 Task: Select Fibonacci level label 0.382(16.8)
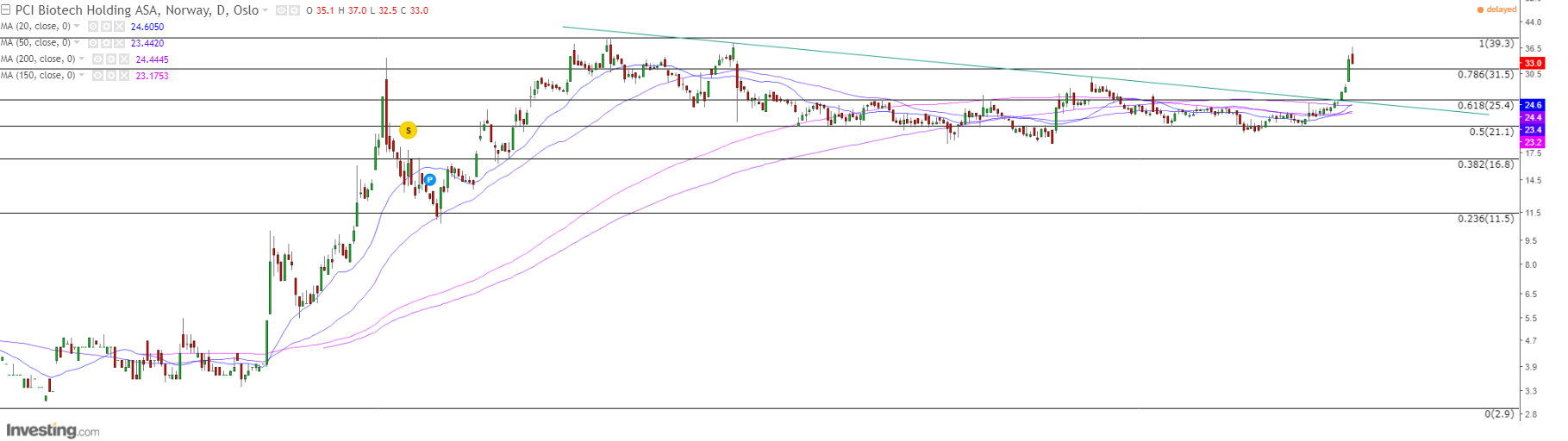(x=1485, y=164)
